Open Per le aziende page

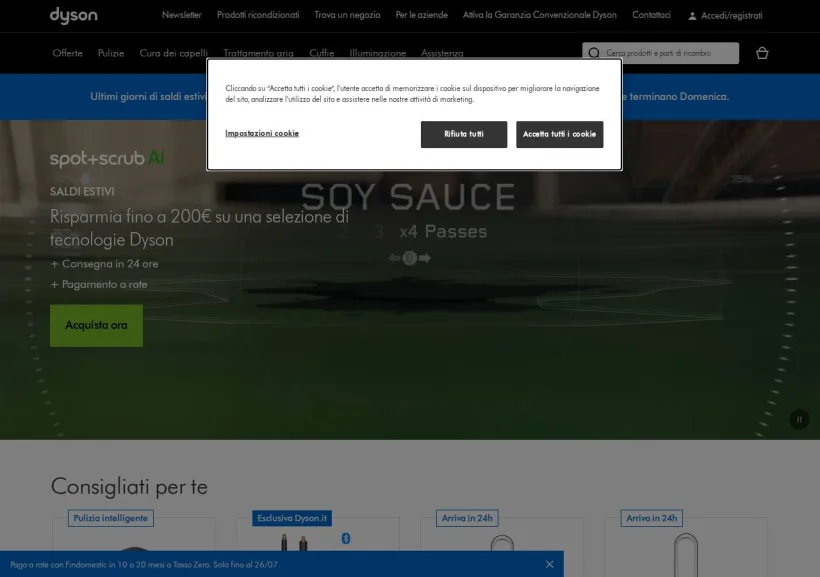click(x=422, y=15)
